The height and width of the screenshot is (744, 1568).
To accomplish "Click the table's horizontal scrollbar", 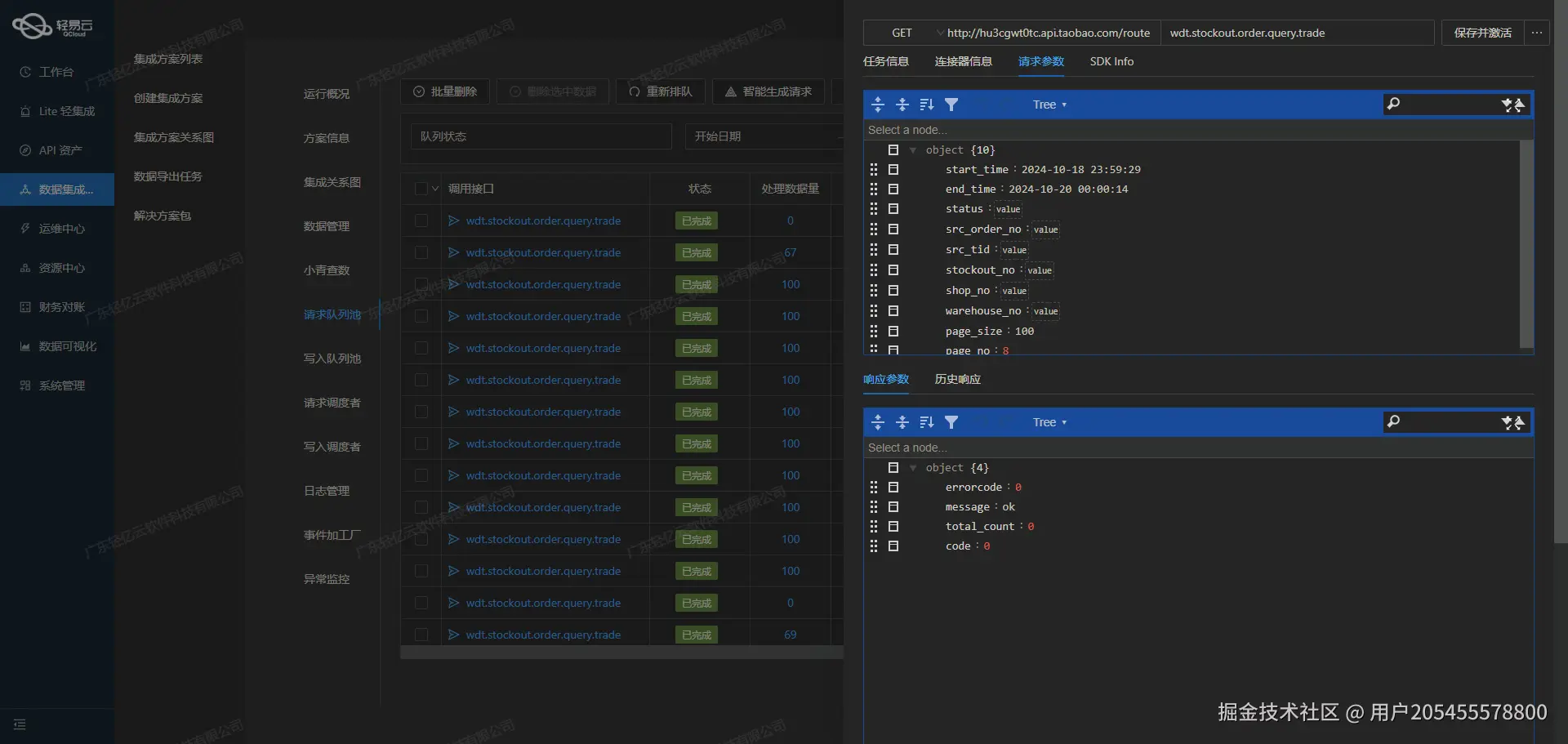I will pos(621,652).
